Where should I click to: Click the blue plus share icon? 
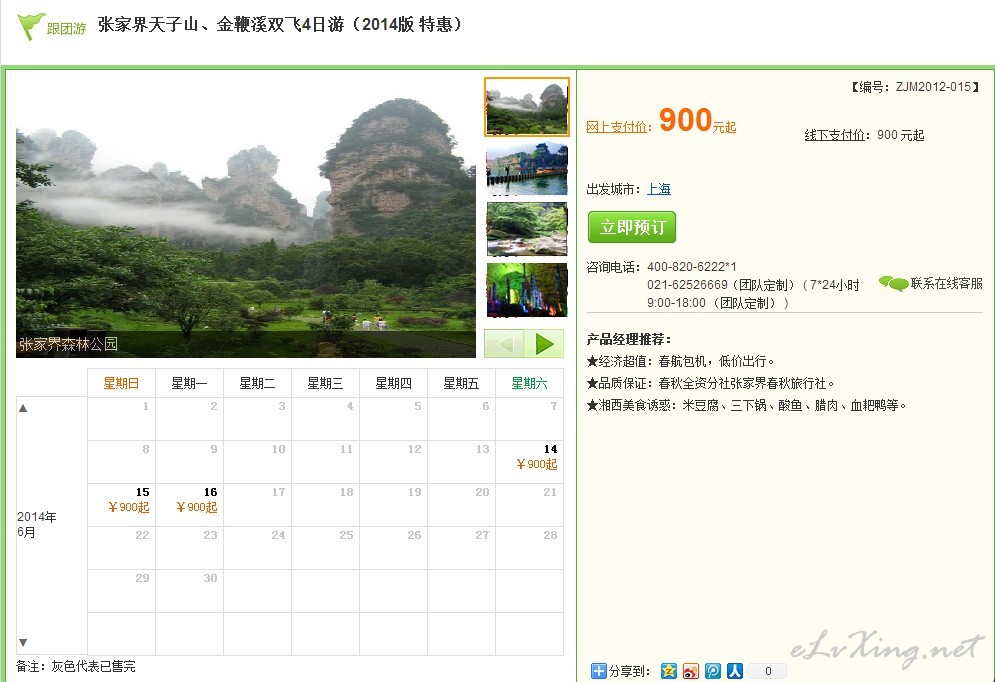point(598,671)
